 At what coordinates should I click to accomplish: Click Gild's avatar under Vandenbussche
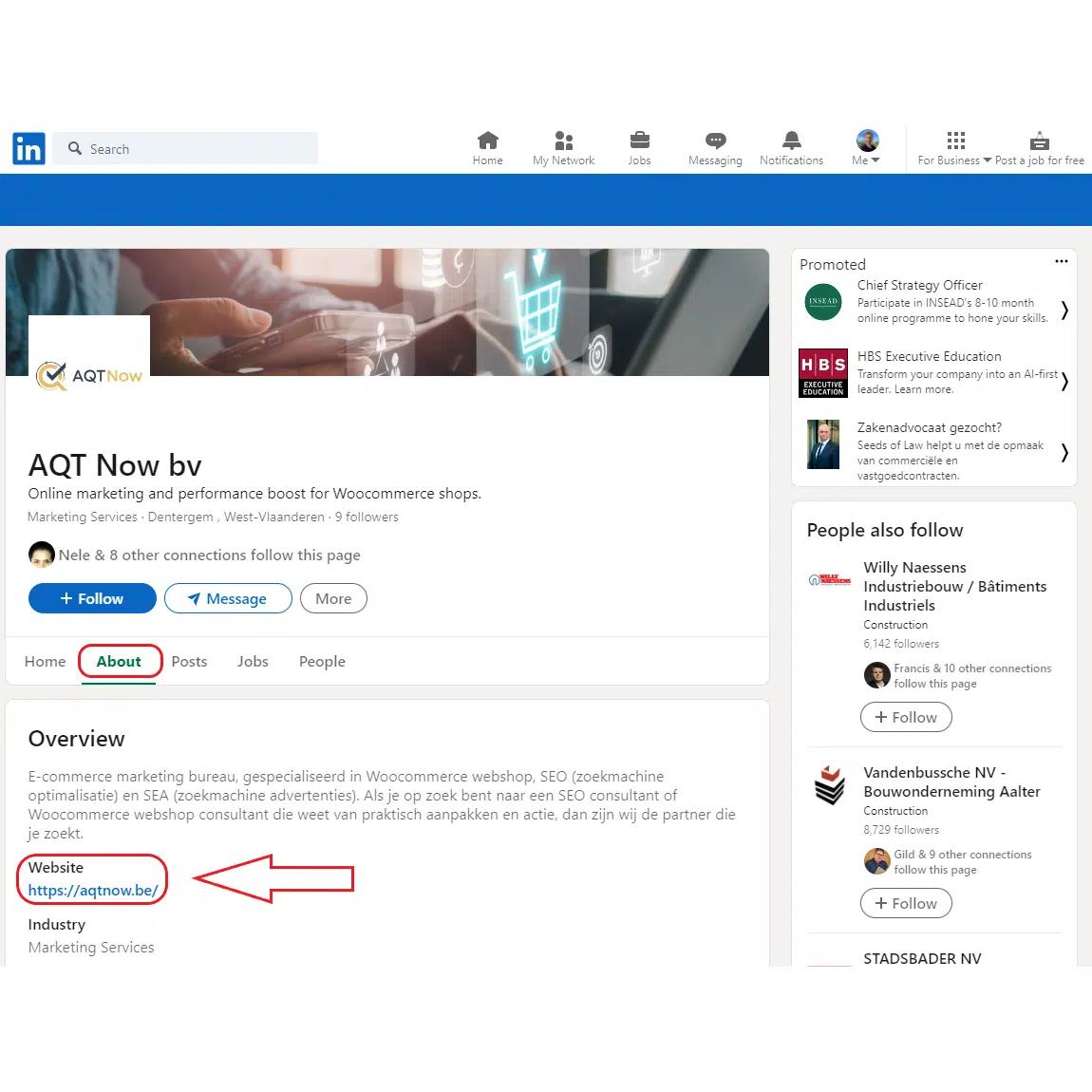coord(876,861)
